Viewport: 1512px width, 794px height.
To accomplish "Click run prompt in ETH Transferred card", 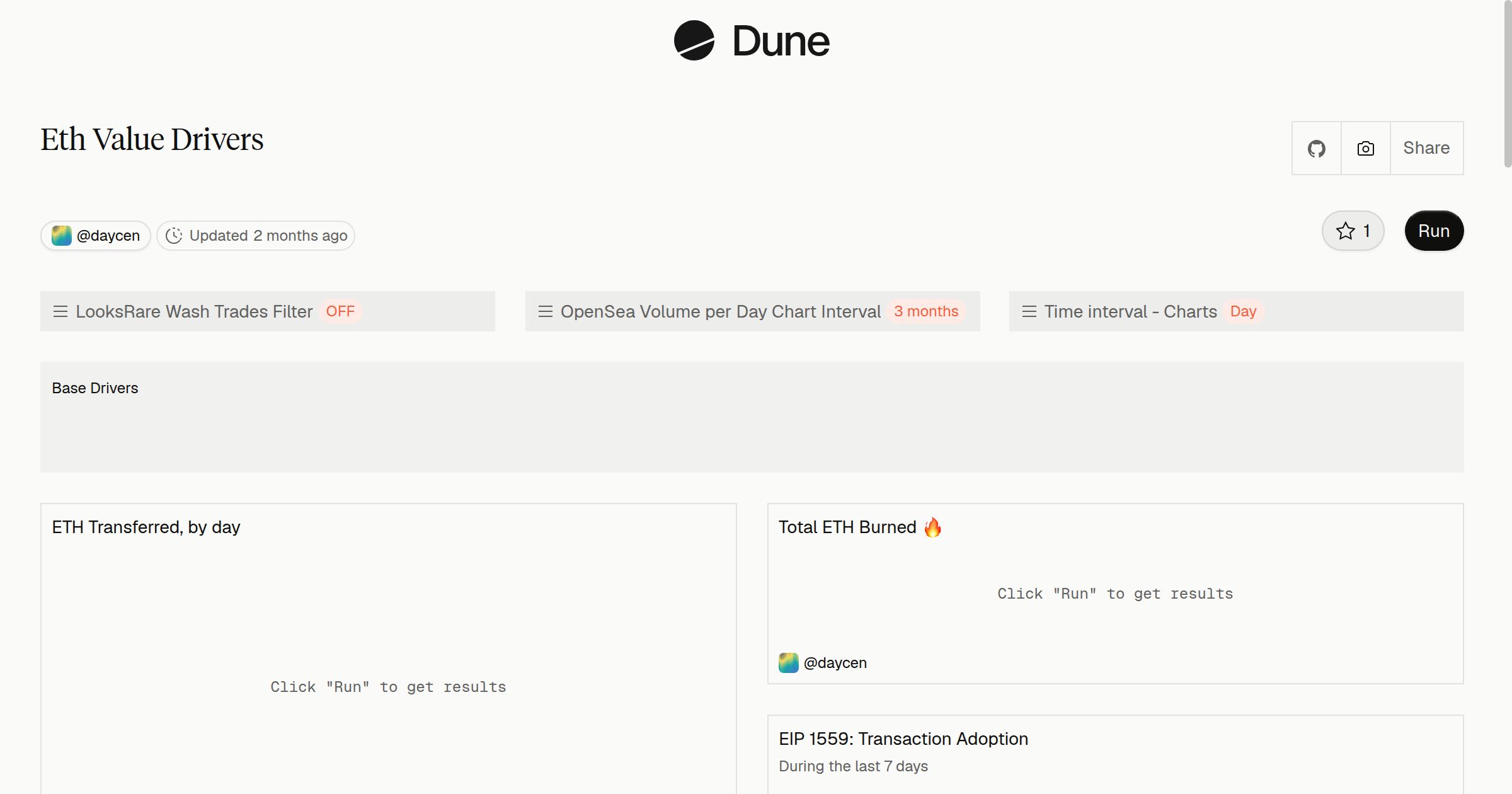I will pos(388,687).
